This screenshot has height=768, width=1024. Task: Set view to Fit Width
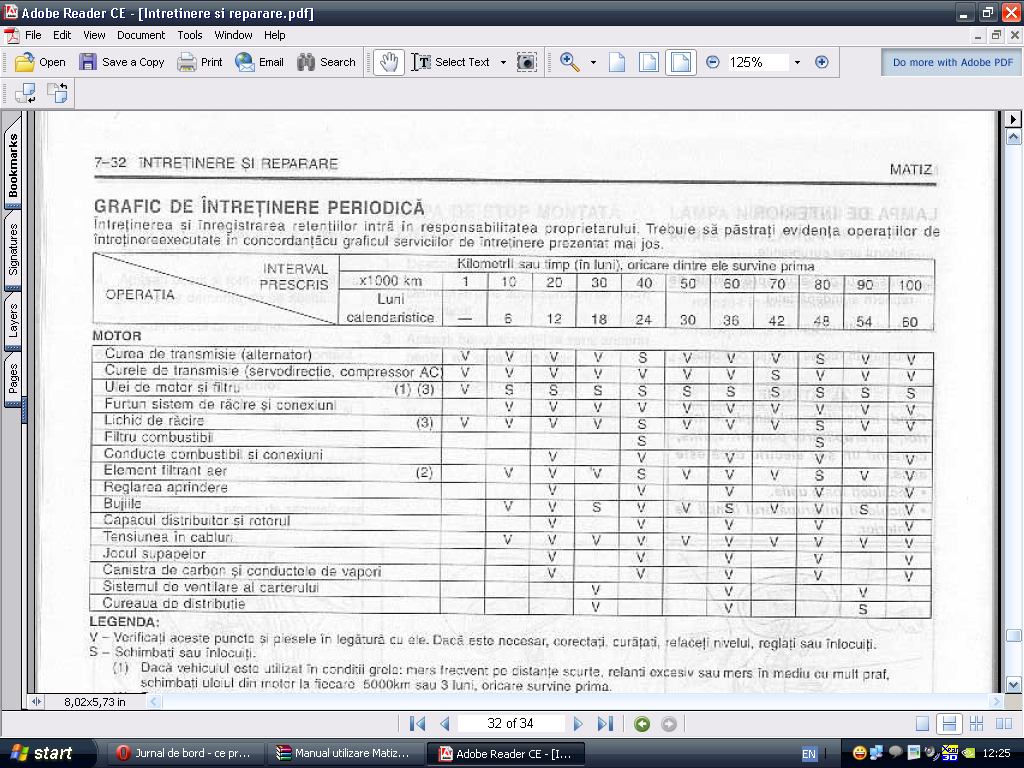coord(680,62)
